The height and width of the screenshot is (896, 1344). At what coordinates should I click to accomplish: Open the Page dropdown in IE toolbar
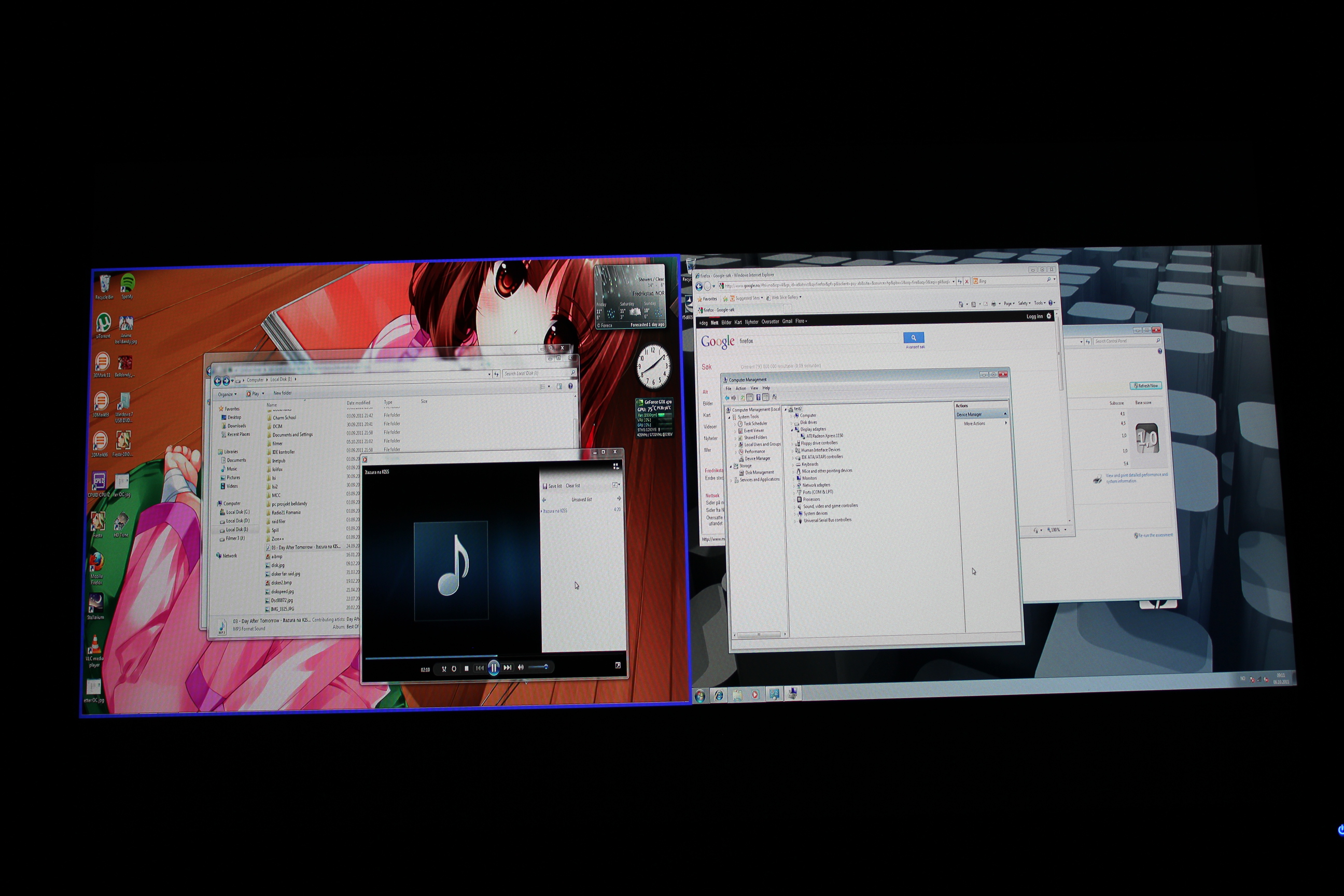[1009, 303]
